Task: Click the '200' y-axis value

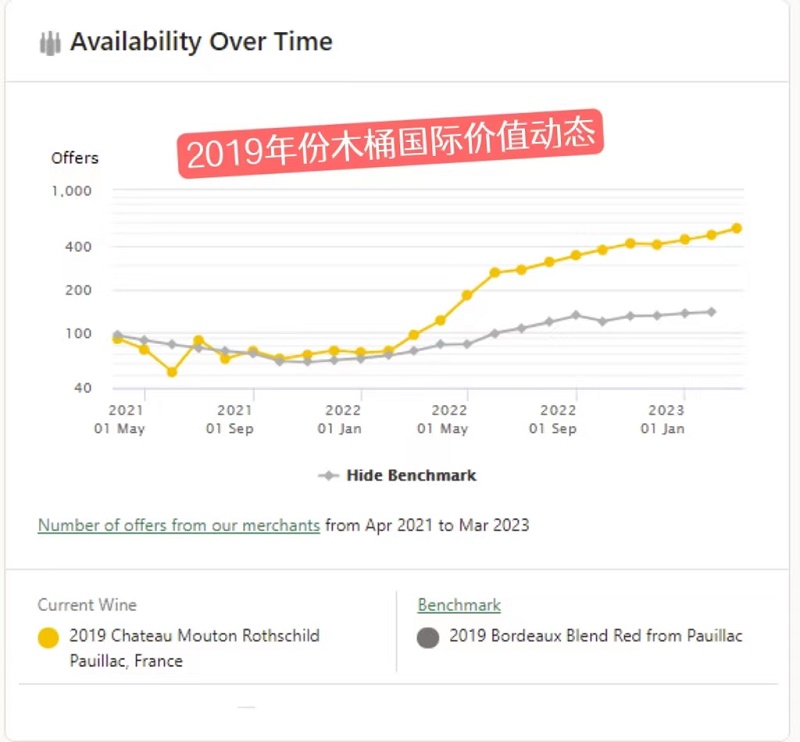Action: pos(78,290)
